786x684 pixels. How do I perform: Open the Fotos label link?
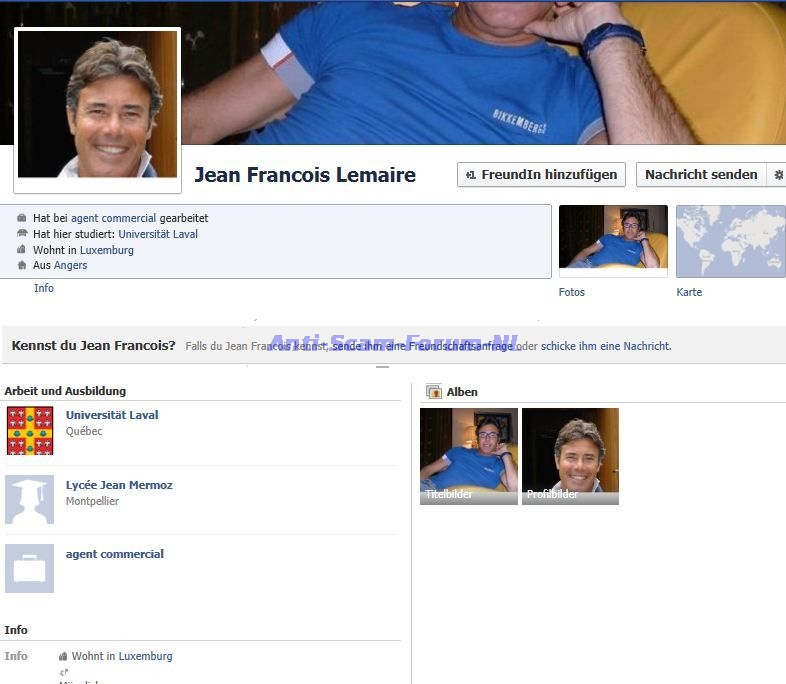[572, 292]
